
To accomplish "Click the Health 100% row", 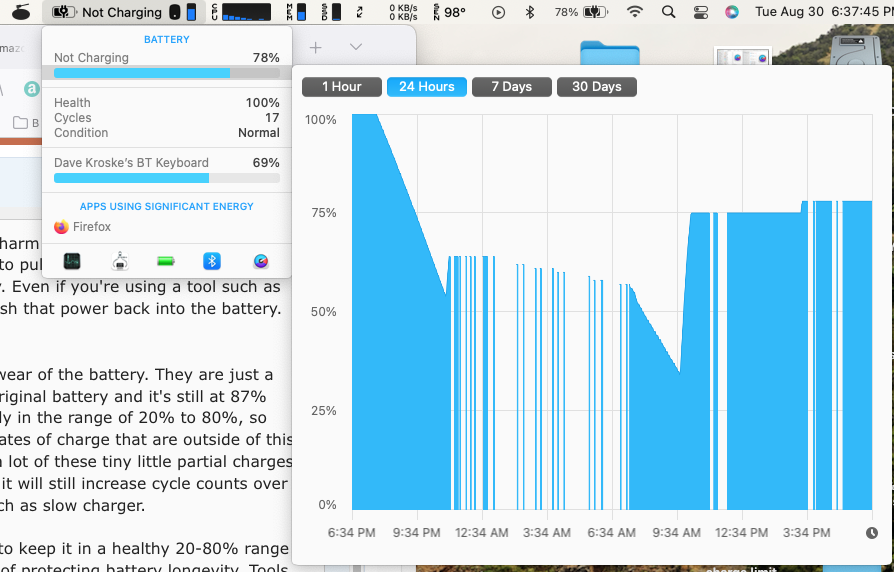I will pyautogui.click(x=166, y=103).
